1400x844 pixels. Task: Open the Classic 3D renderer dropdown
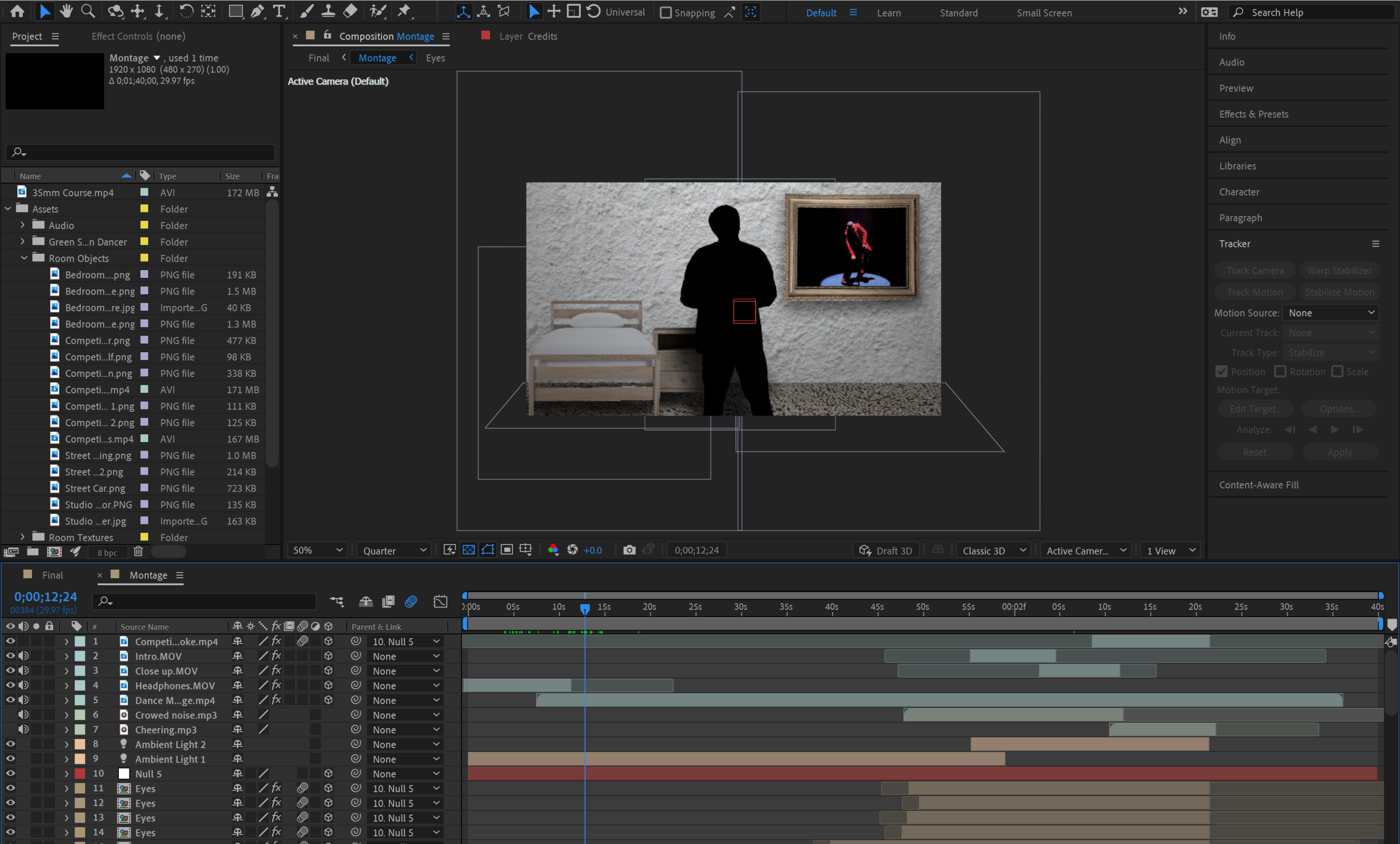(994, 550)
